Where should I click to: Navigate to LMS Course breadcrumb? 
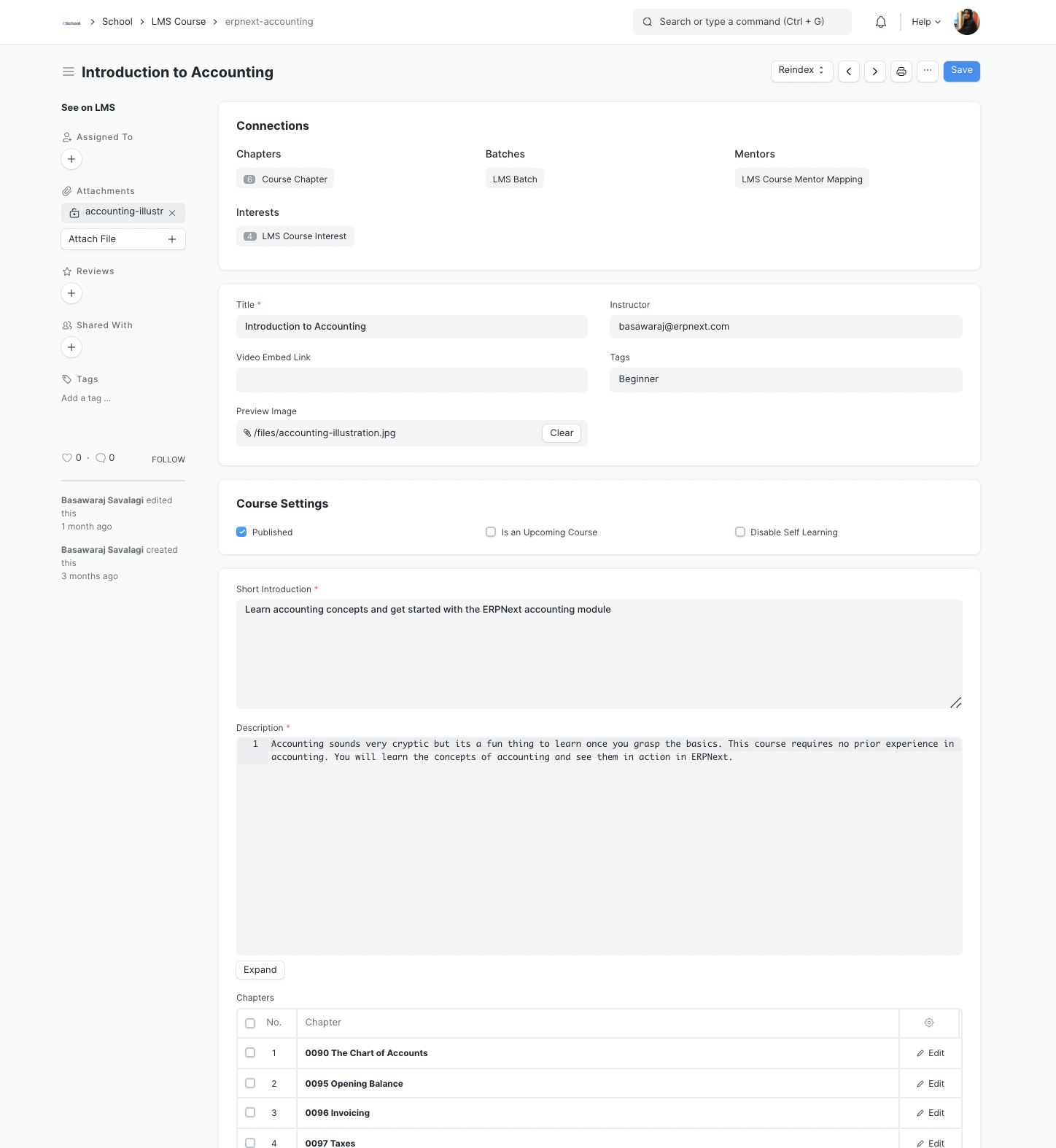pyautogui.click(x=179, y=22)
